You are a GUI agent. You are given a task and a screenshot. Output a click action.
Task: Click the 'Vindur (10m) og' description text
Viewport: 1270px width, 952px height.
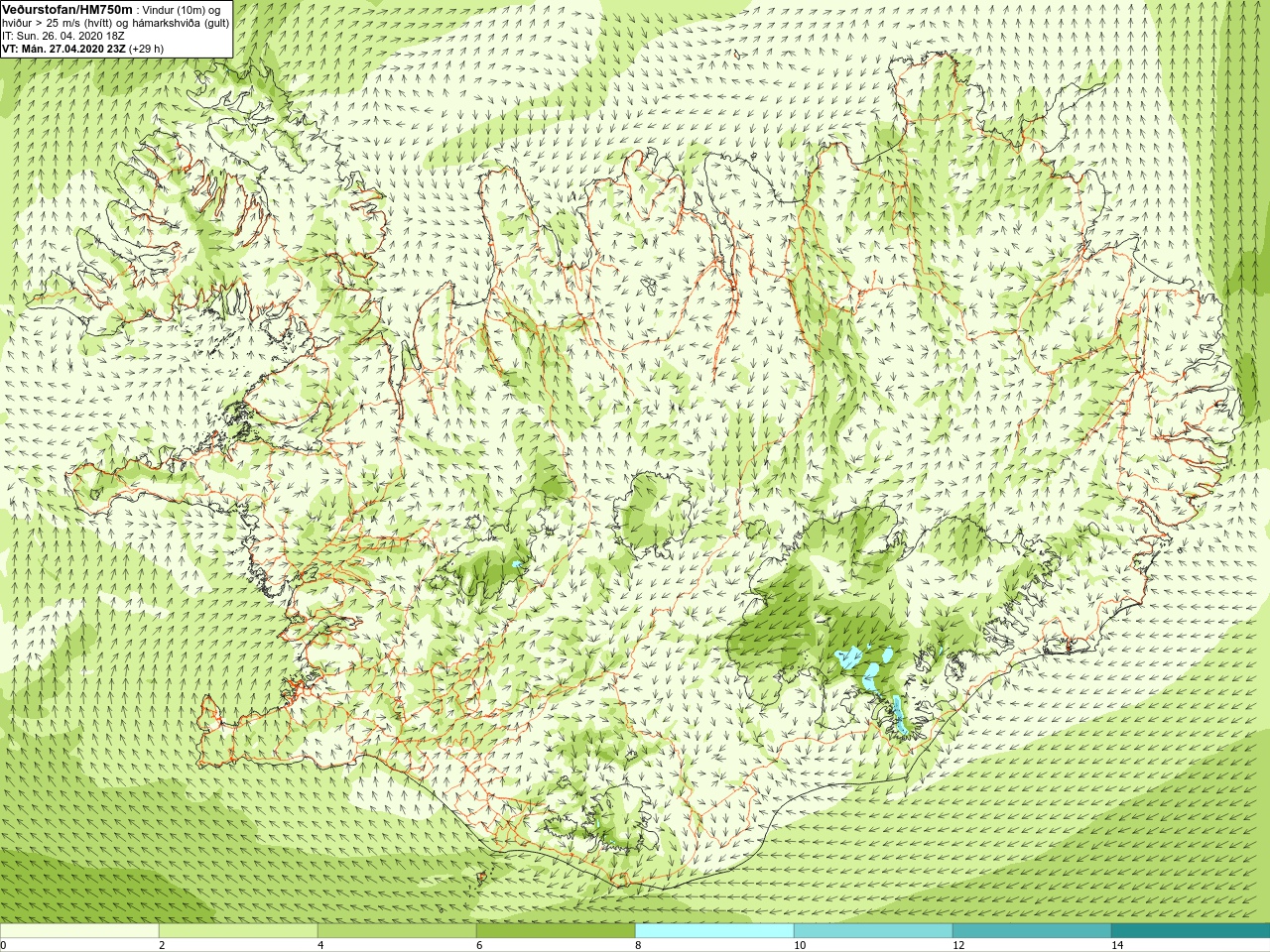coord(184,9)
